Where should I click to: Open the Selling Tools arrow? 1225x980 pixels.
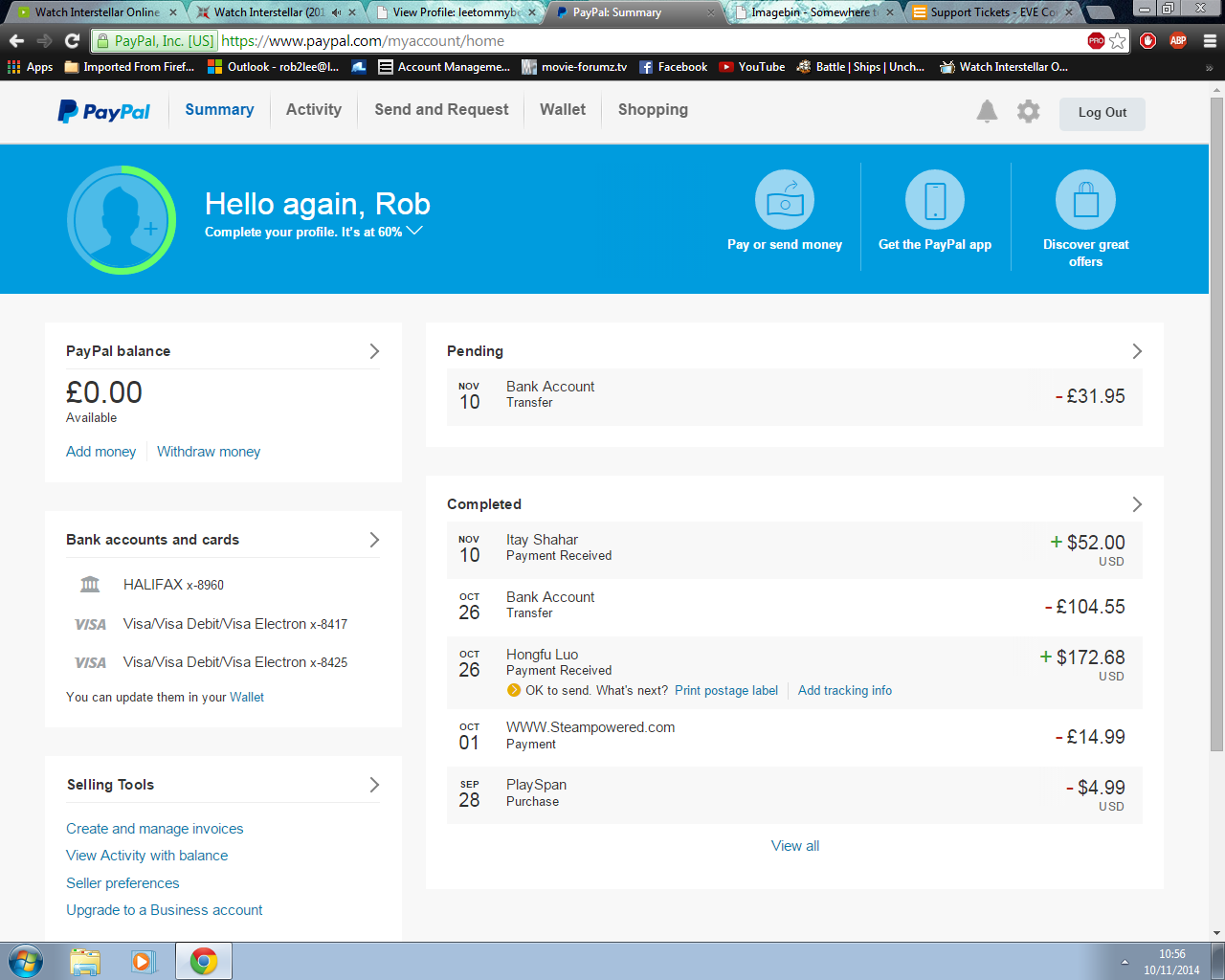(x=374, y=785)
